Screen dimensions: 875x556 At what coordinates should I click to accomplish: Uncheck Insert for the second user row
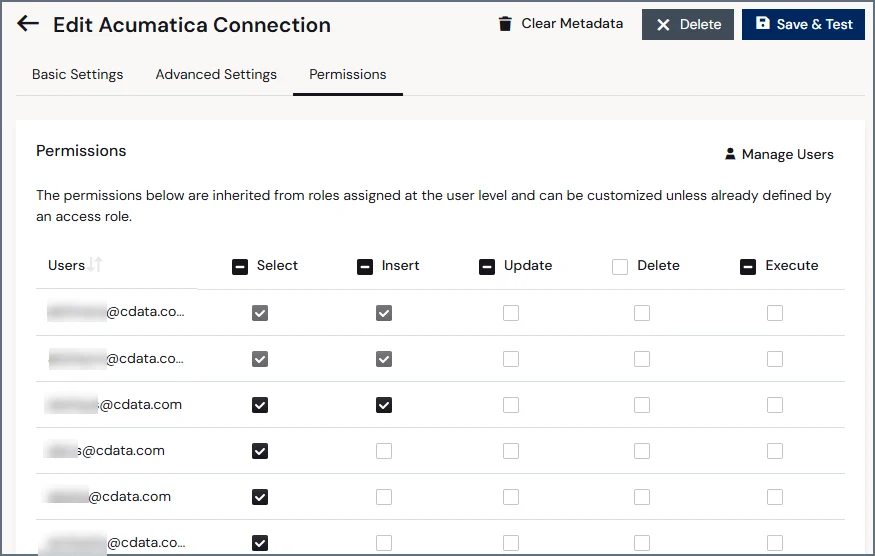point(384,359)
